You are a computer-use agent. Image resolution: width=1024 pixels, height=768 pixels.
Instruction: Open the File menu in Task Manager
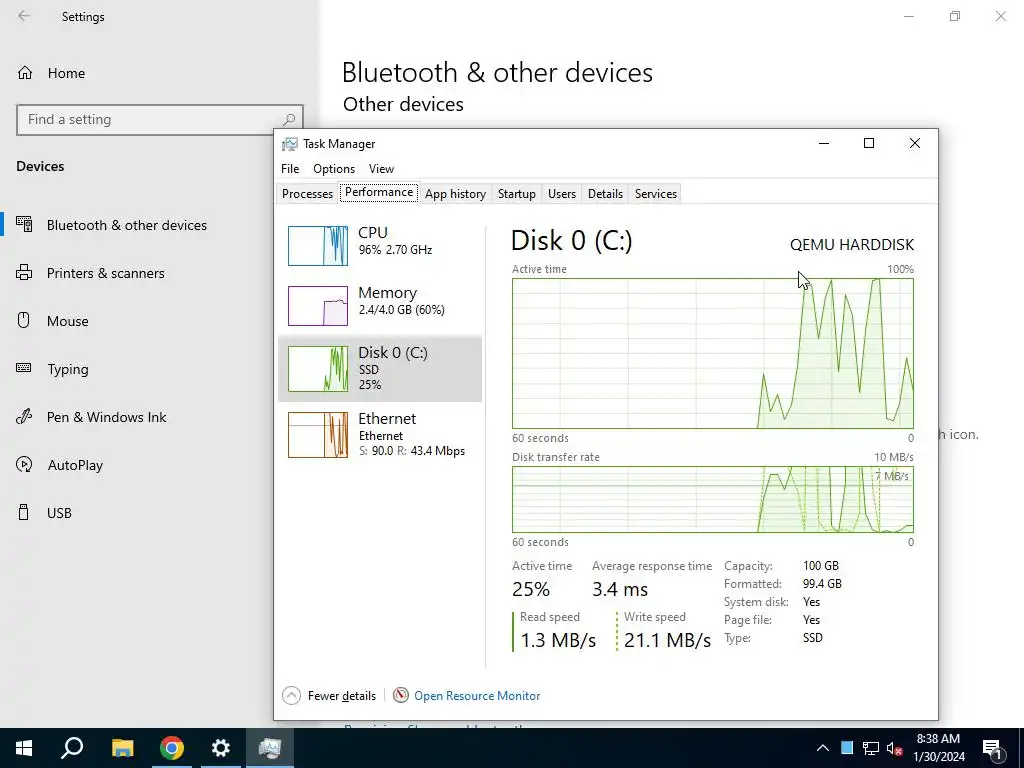pyautogui.click(x=290, y=168)
